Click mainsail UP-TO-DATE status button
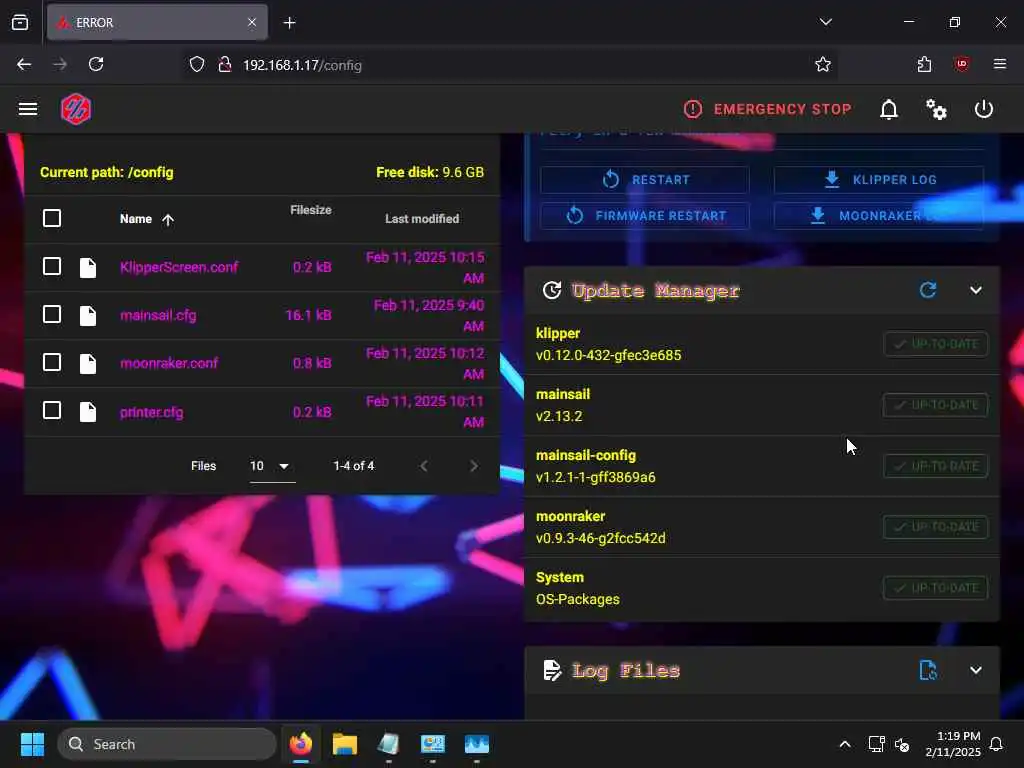 [x=935, y=405]
